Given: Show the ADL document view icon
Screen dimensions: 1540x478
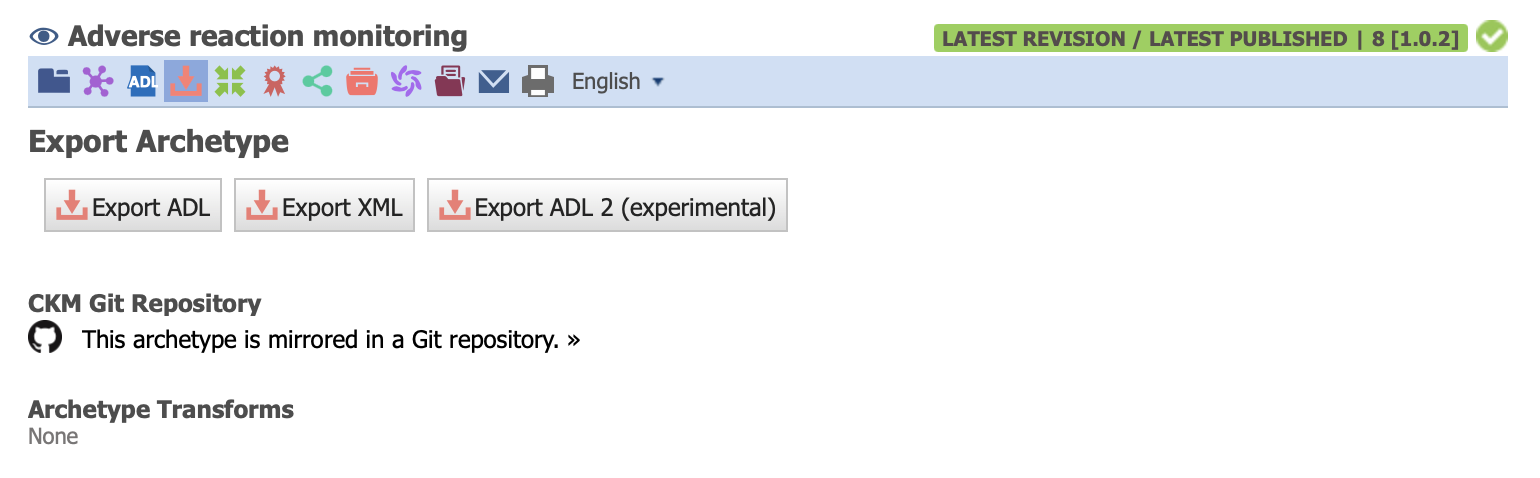Looking at the screenshot, I should coord(142,81).
